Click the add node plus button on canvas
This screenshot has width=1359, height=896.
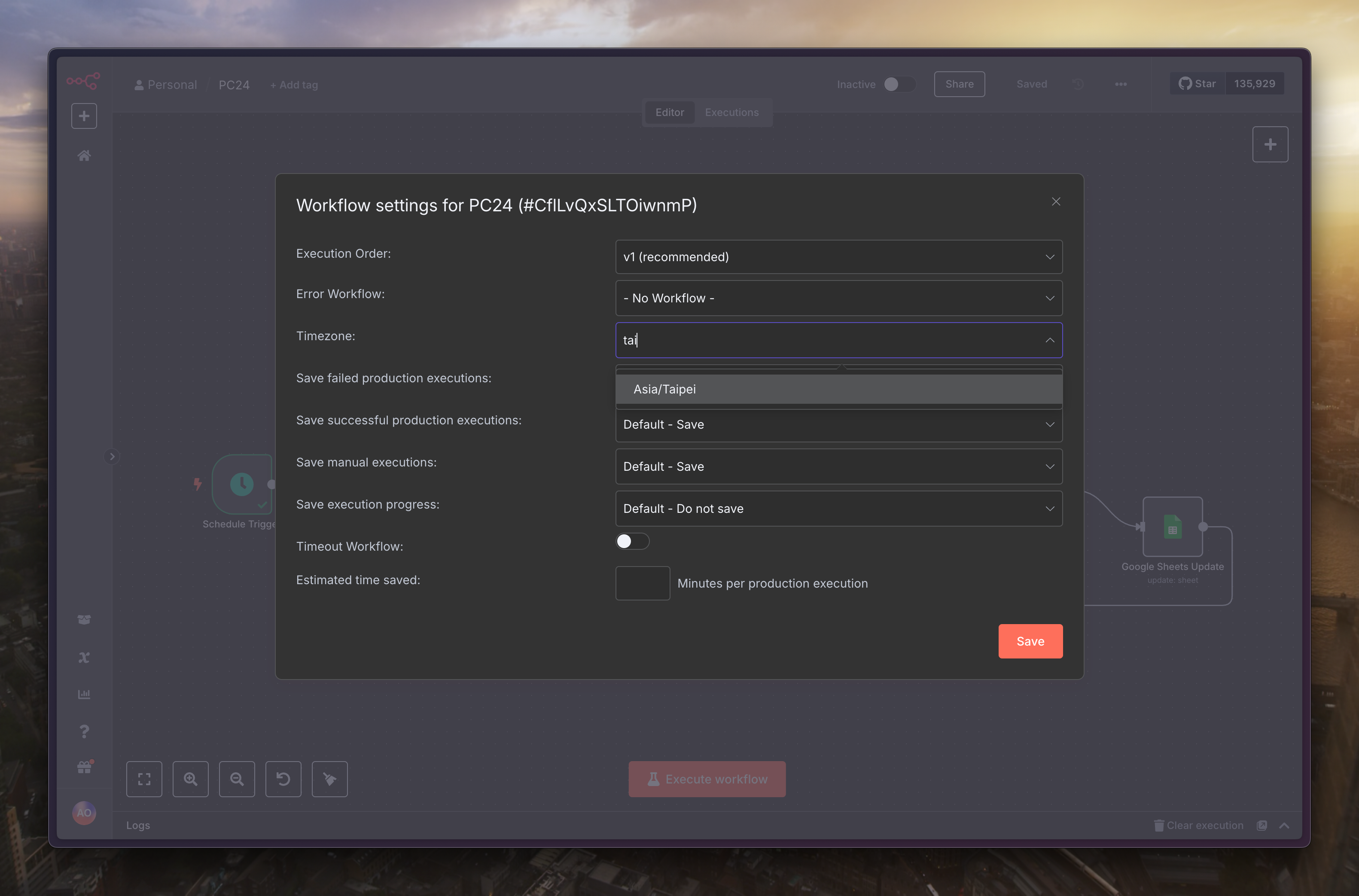(1270, 144)
